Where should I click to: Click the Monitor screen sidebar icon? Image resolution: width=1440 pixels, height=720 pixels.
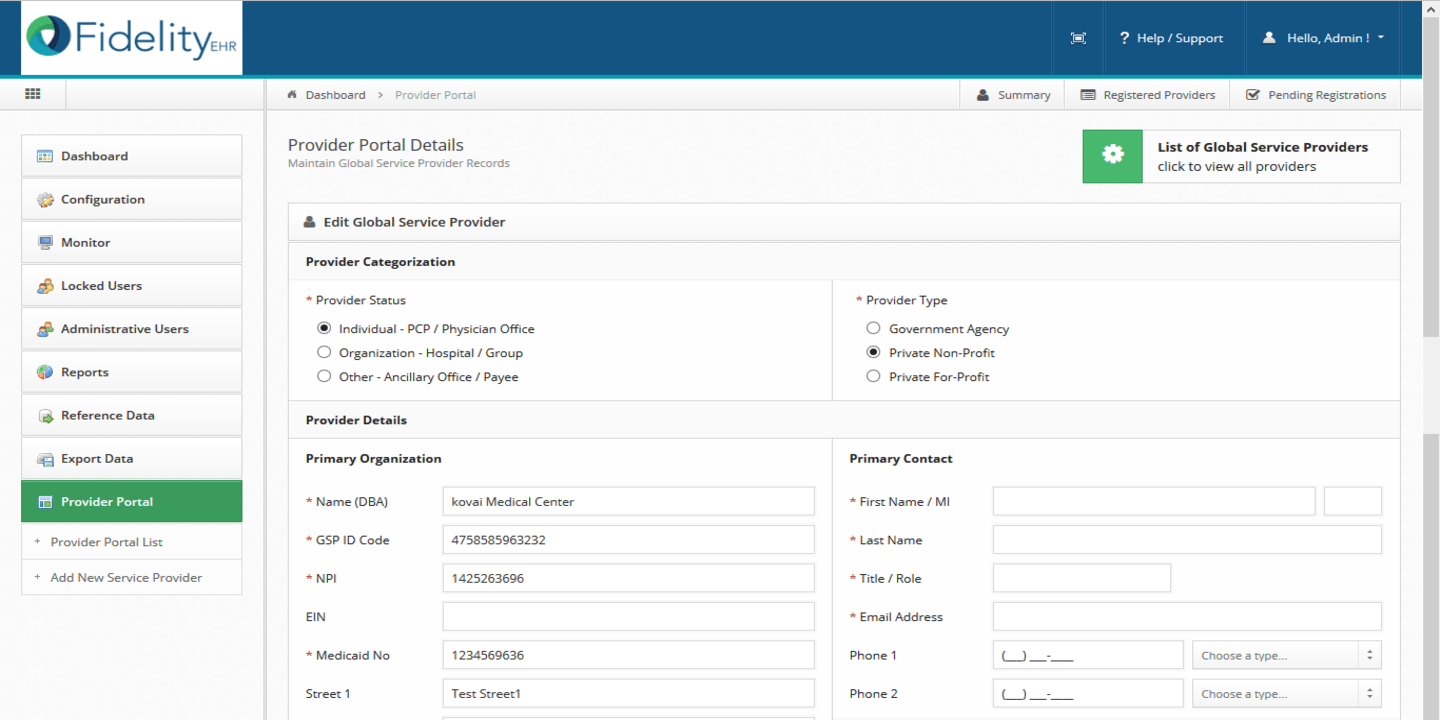click(45, 243)
